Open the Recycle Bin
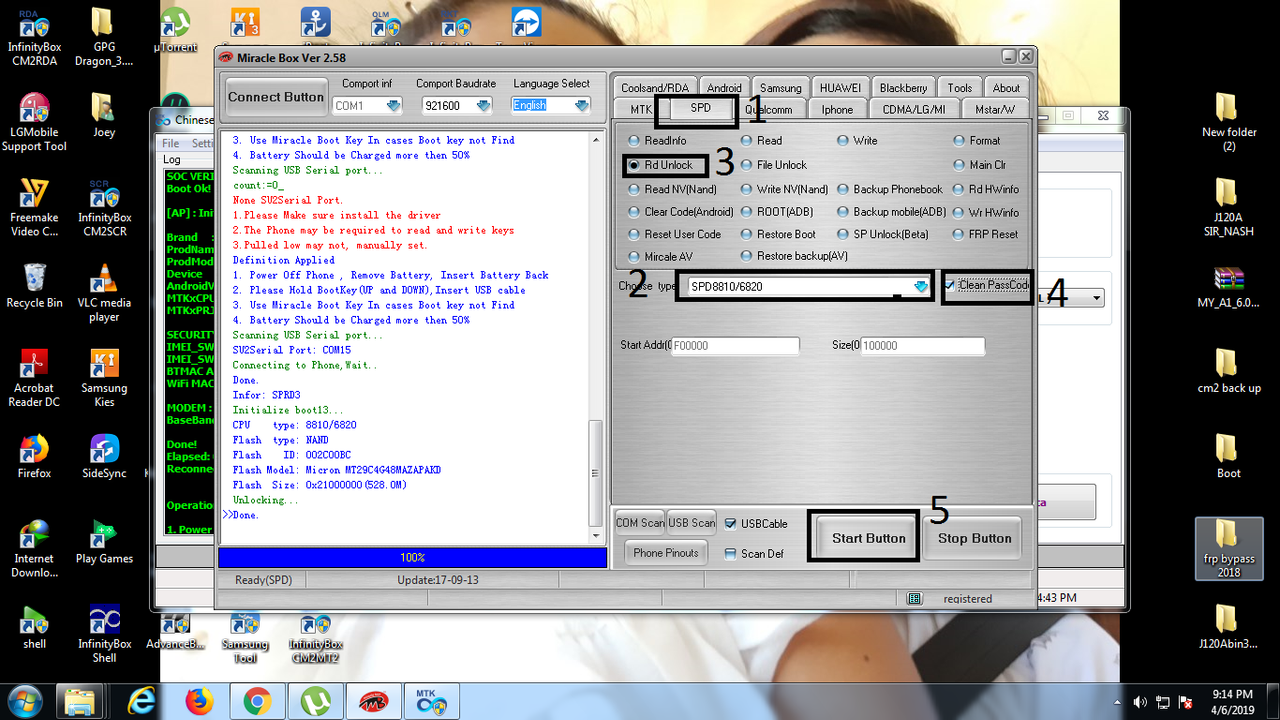The width and height of the screenshot is (1280, 720). point(34,286)
